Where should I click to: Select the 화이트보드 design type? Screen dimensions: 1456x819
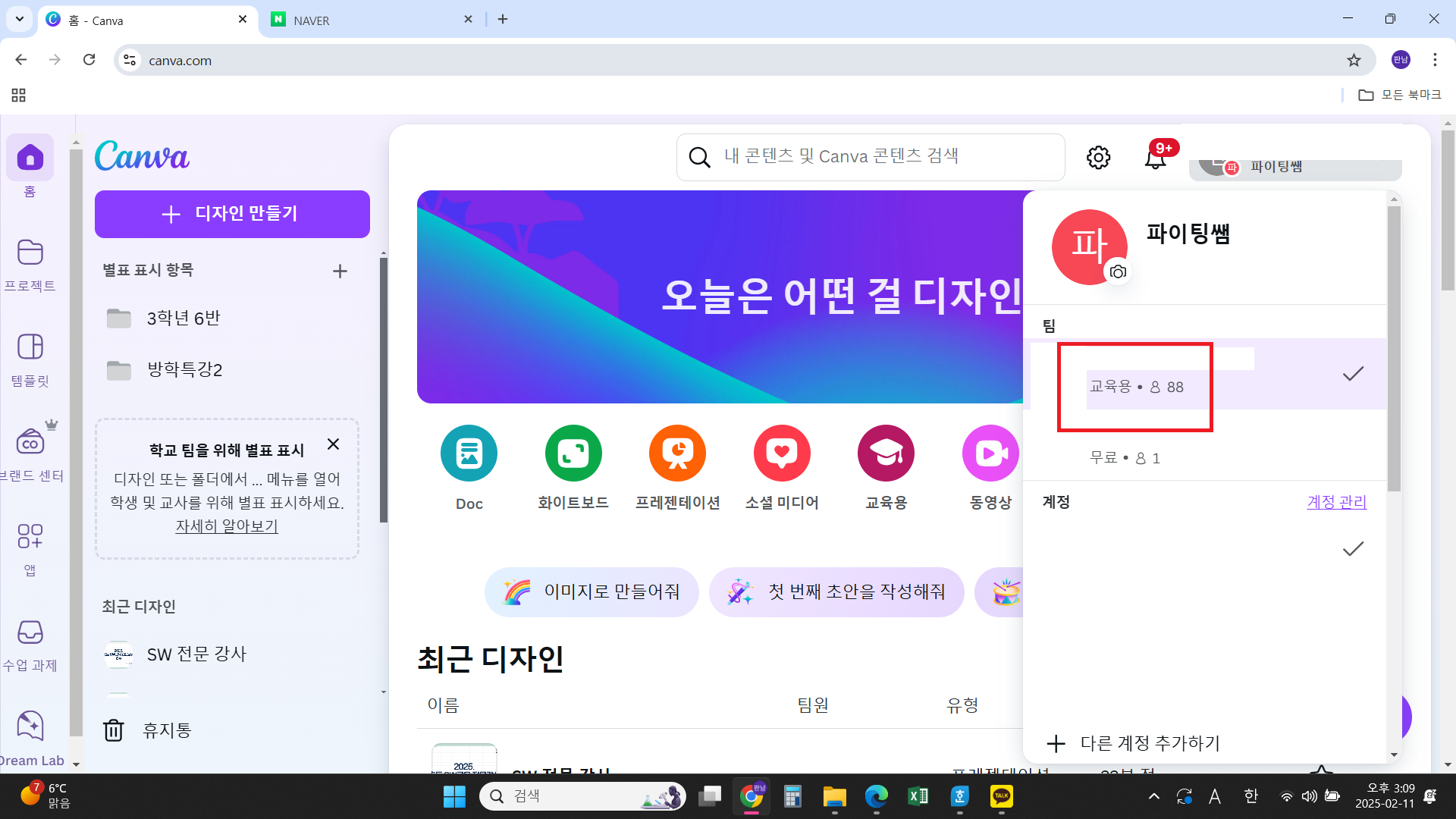click(x=573, y=453)
